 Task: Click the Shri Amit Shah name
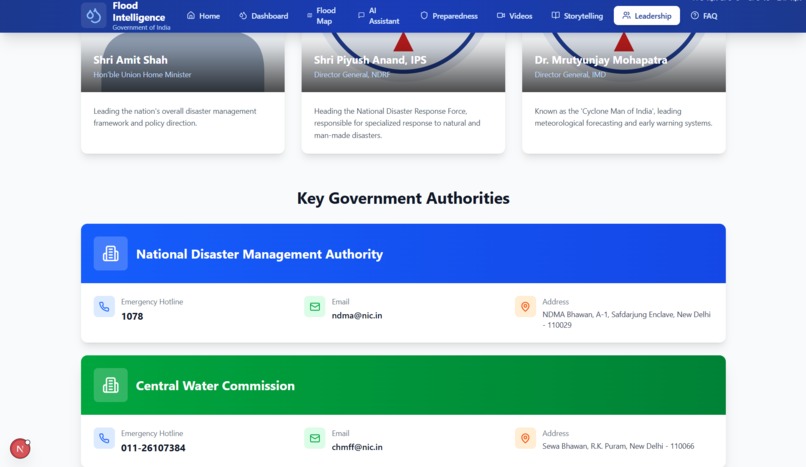pos(131,60)
